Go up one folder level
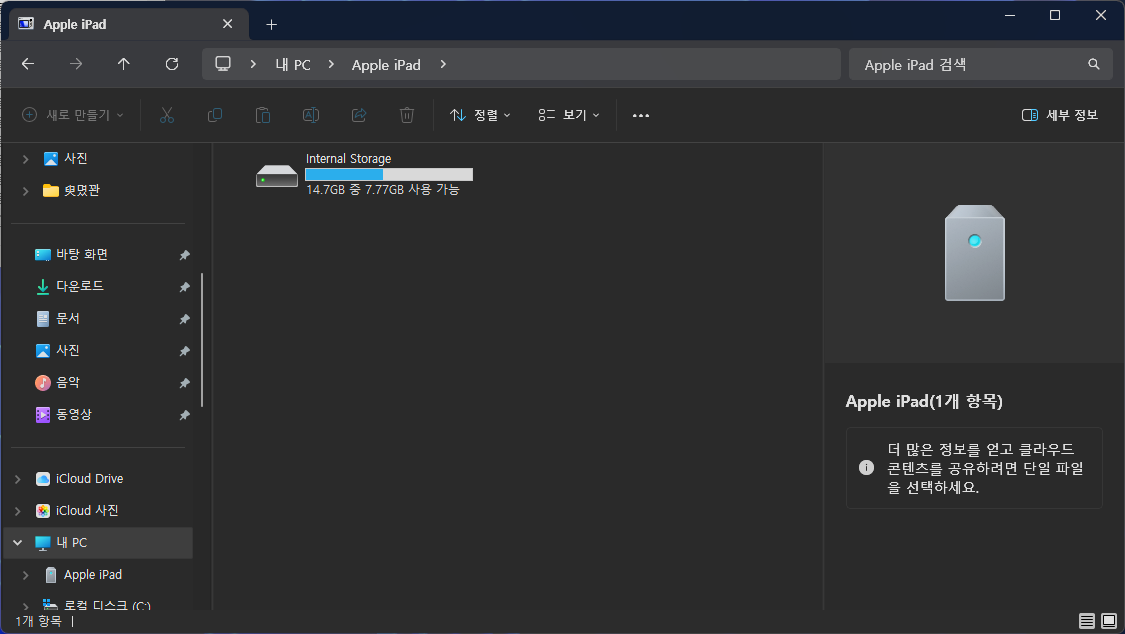Viewport: 1125px width, 634px height. pos(123,64)
